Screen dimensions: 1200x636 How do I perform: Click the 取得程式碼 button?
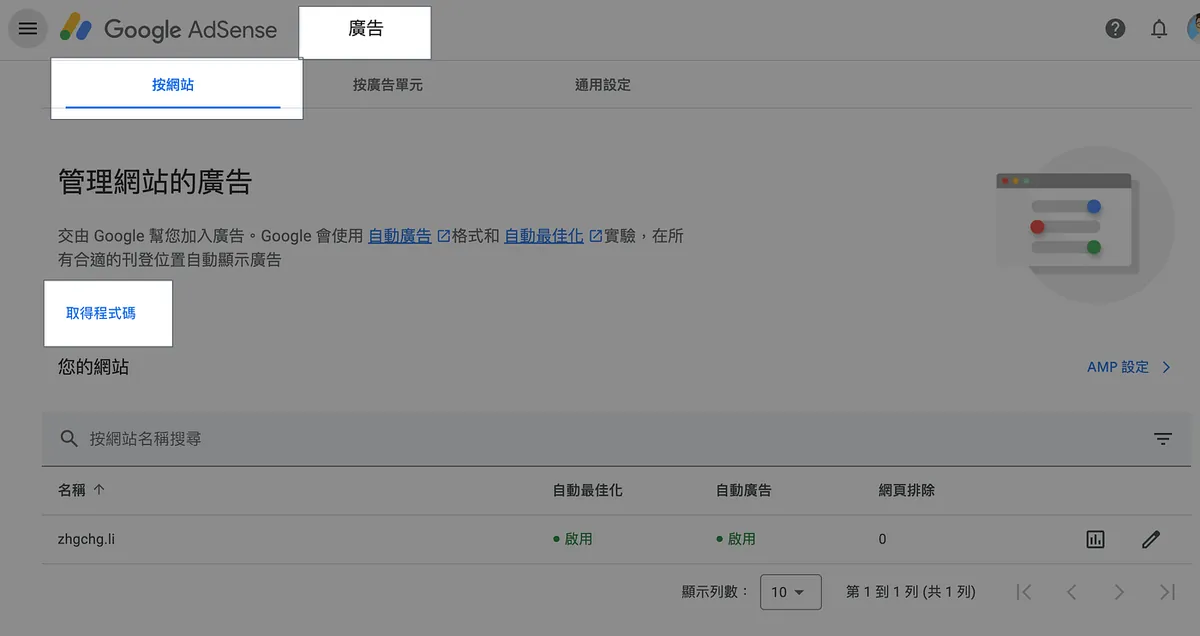(101, 313)
